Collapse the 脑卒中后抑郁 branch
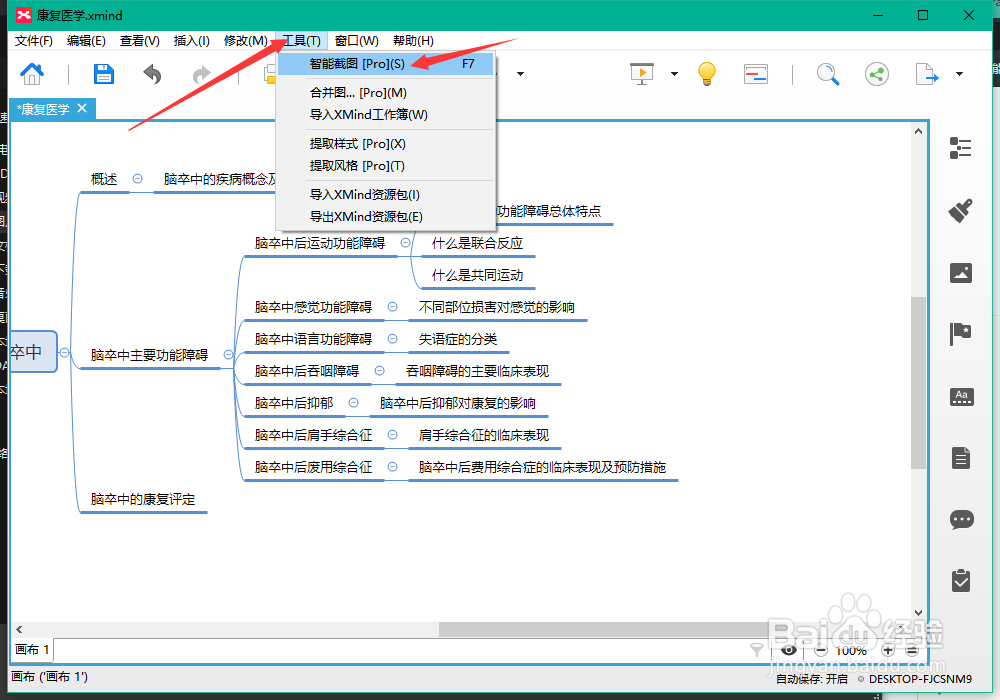 (x=353, y=402)
